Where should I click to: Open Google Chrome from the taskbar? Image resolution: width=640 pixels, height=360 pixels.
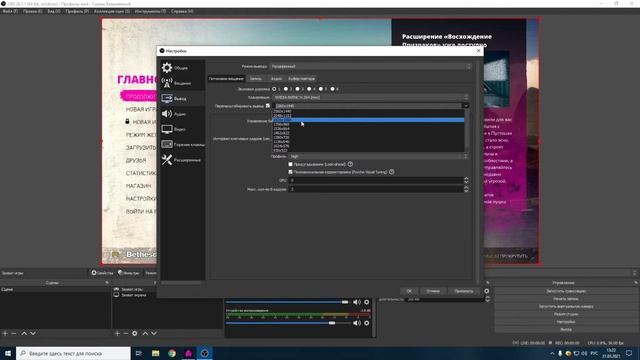click(172, 353)
